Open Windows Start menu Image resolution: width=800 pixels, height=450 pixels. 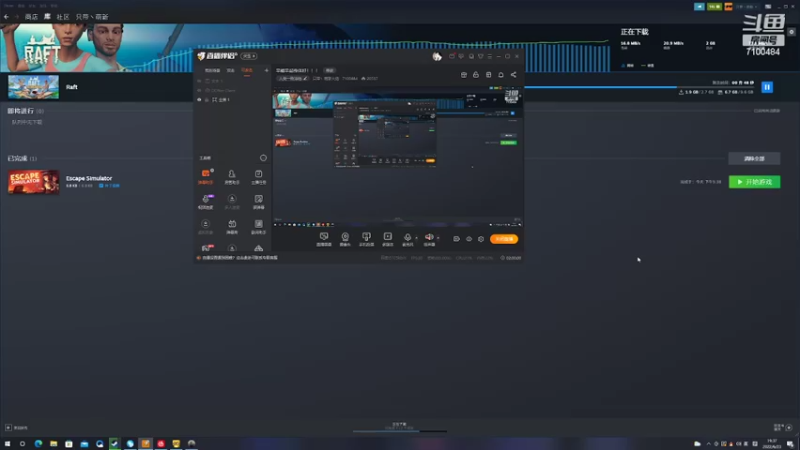[7, 444]
